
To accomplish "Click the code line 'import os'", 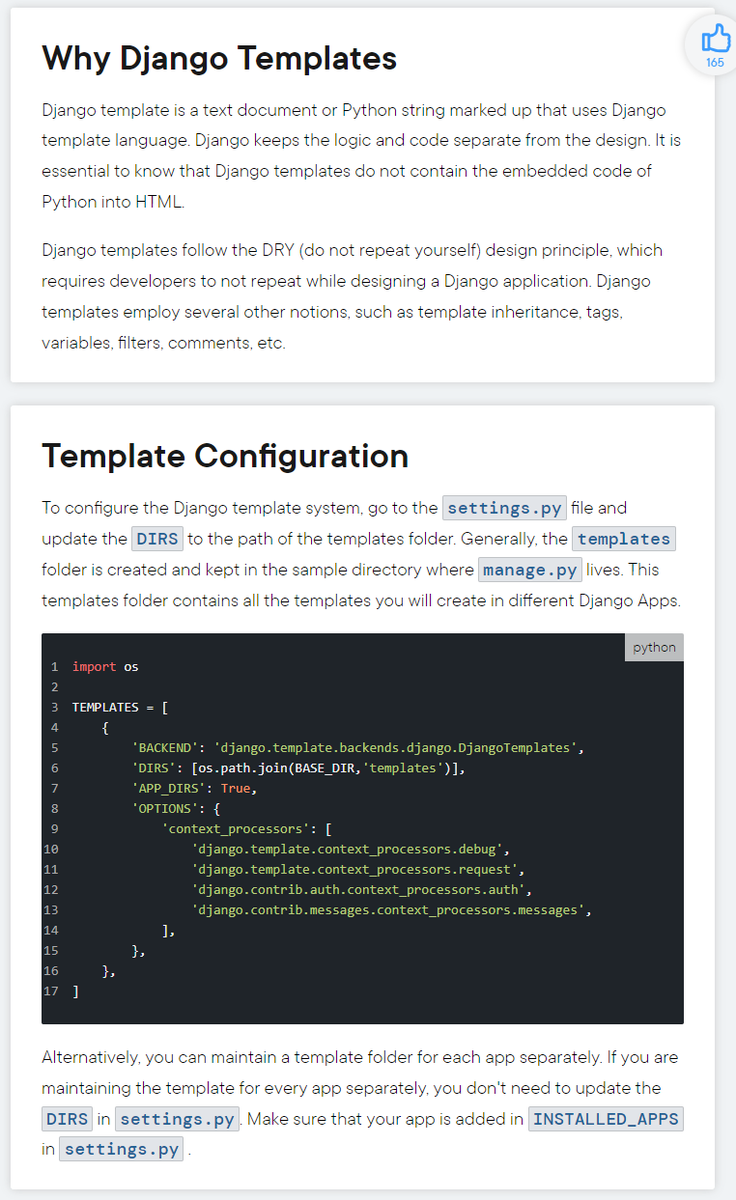I will click(105, 666).
